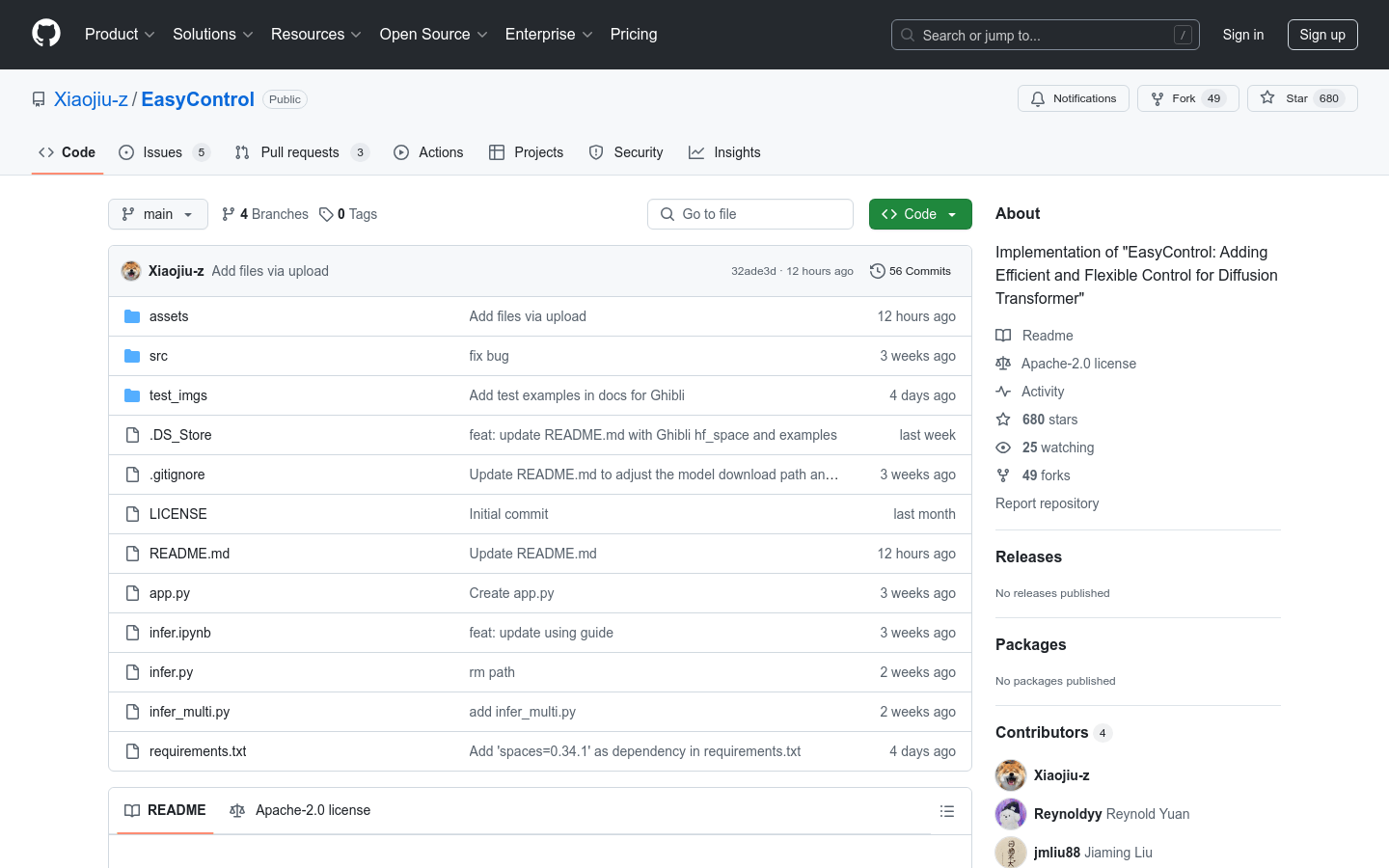1389x868 pixels.
Task: Switch to the Insights tab
Action: 724,152
